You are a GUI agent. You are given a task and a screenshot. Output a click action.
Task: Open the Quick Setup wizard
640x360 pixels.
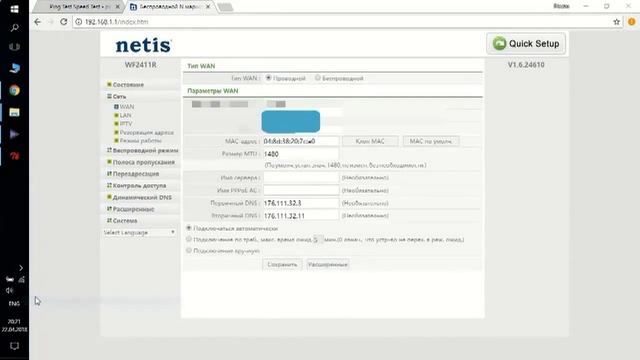click(526, 43)
